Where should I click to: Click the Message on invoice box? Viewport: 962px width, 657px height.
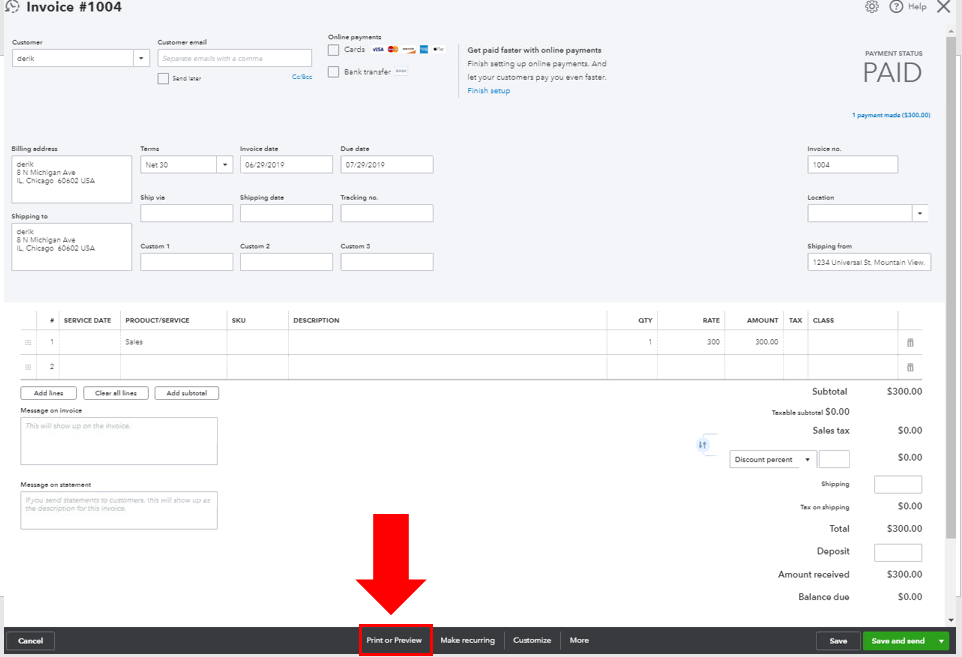118,441
